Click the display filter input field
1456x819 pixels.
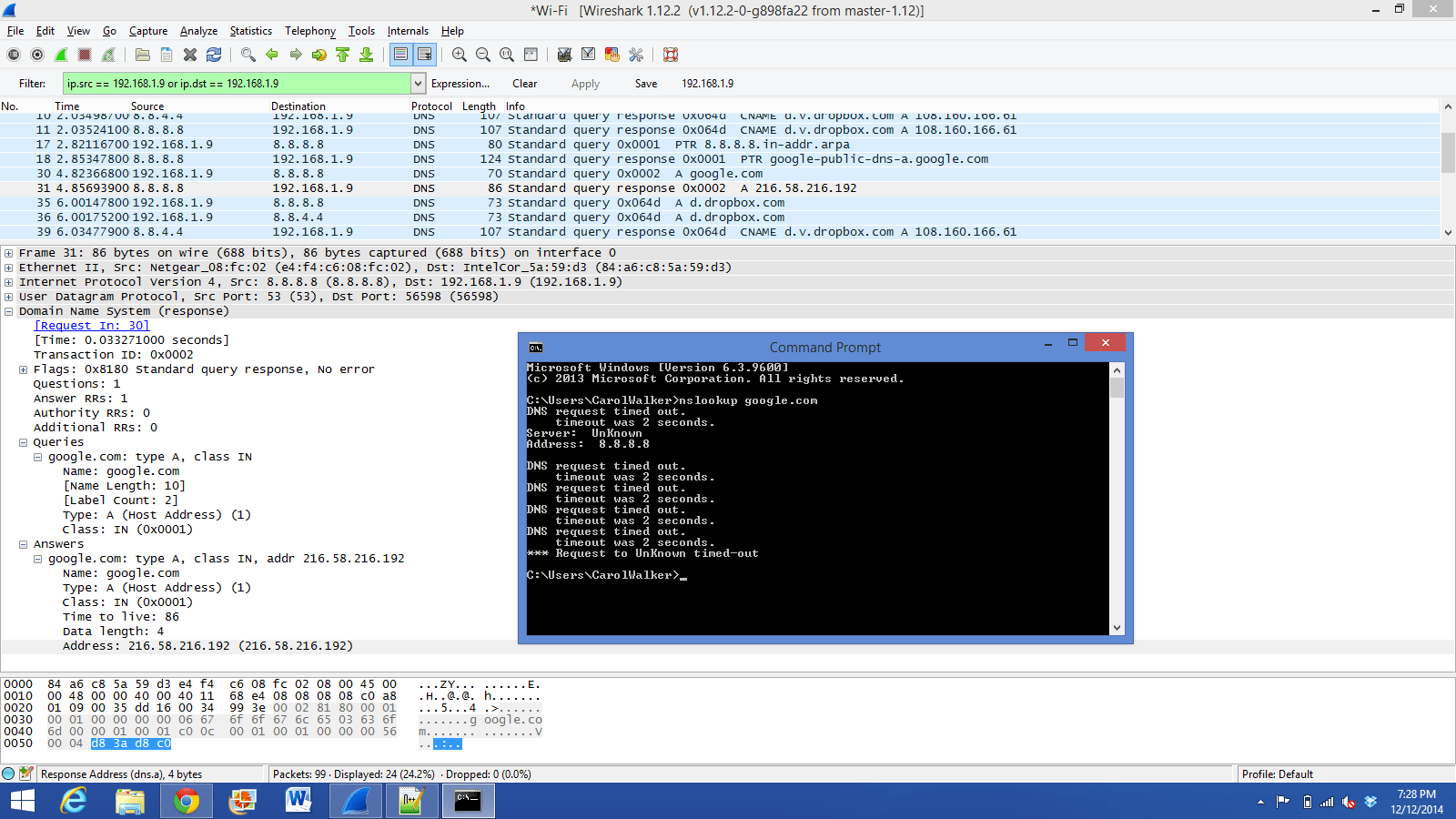[x=237, y=84]
